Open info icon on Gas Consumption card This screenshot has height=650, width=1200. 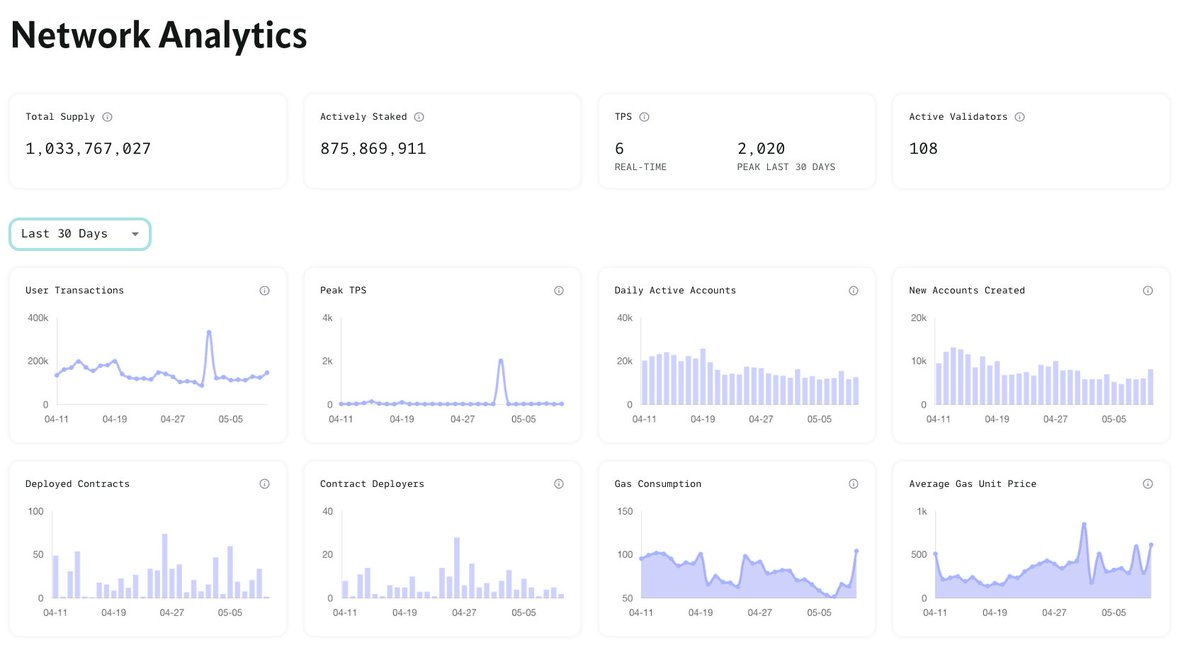pos(853,484)
